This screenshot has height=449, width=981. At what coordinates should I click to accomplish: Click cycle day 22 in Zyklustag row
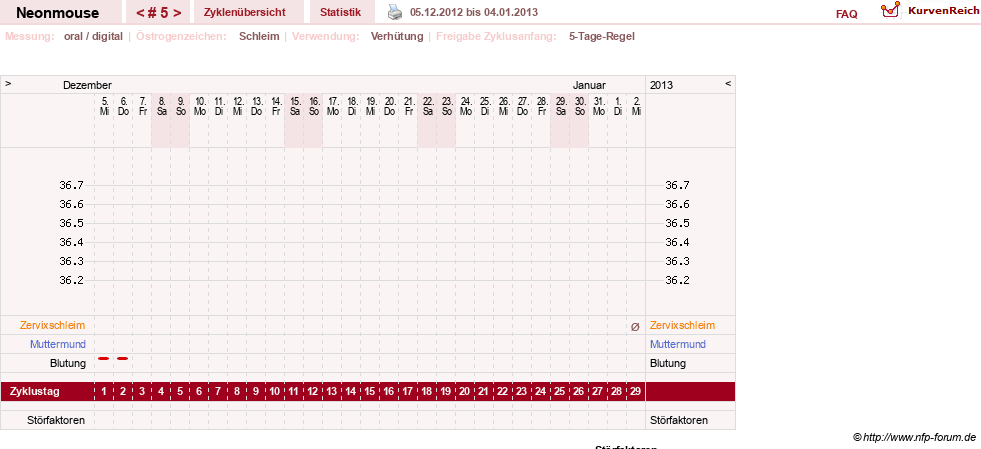click(502, 391)
